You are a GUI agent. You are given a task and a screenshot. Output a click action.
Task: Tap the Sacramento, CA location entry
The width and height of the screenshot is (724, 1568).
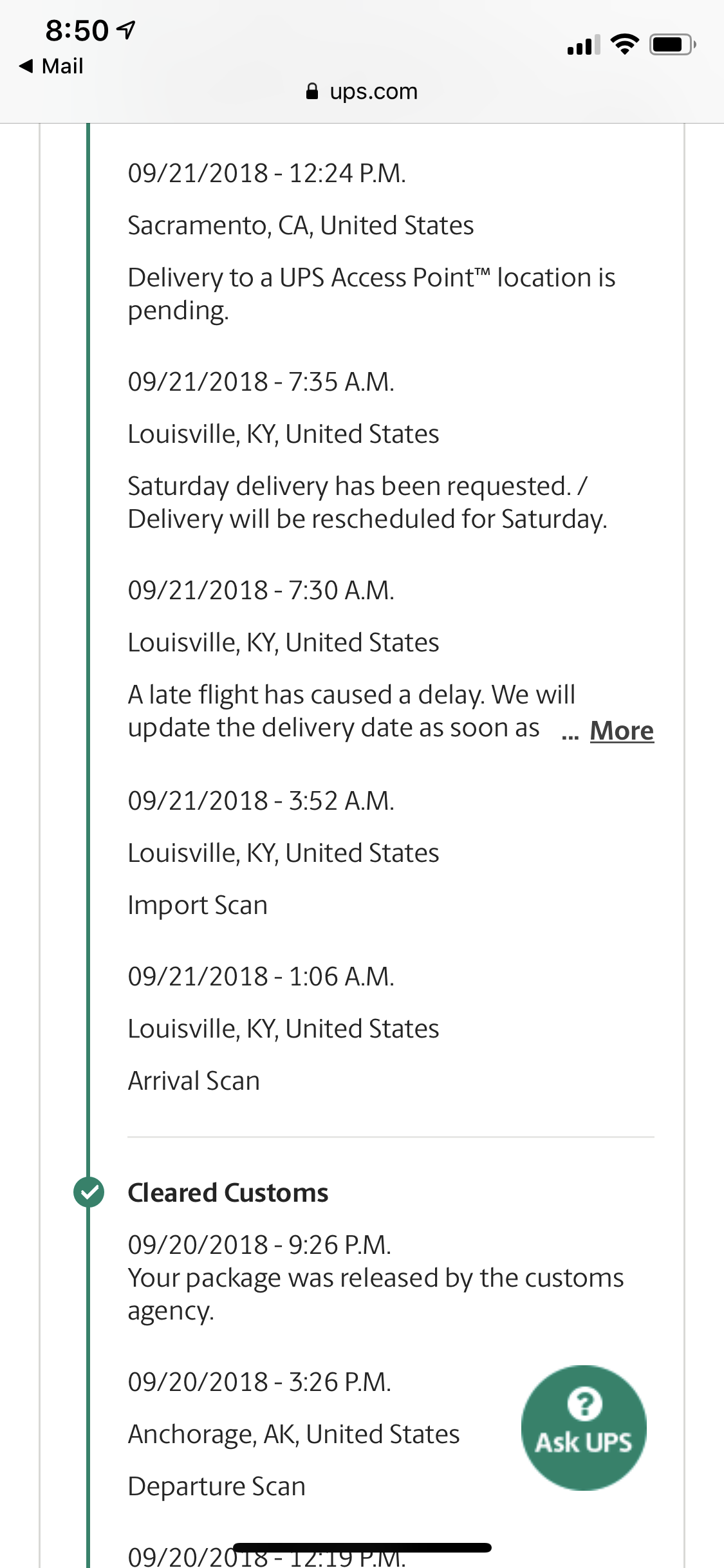pyautogui.click(x=301, y=225)
